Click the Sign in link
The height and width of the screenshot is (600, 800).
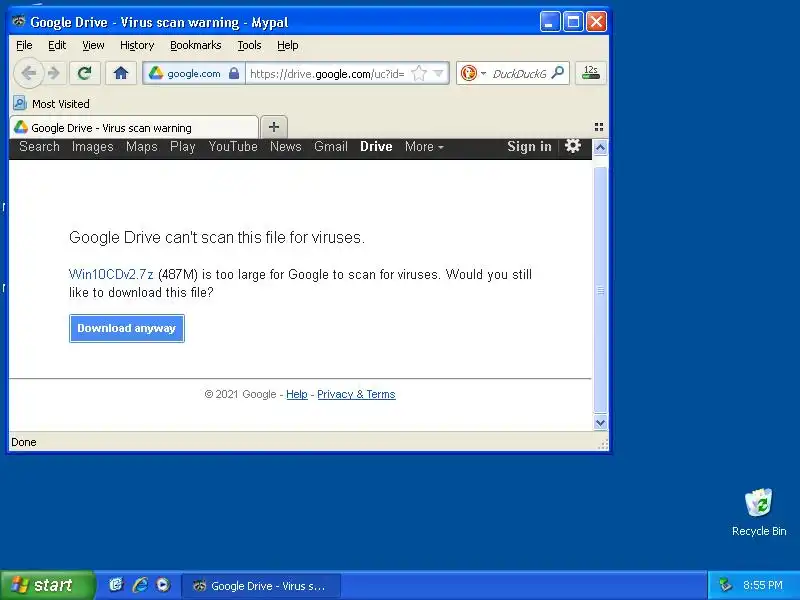click(529, 147)
